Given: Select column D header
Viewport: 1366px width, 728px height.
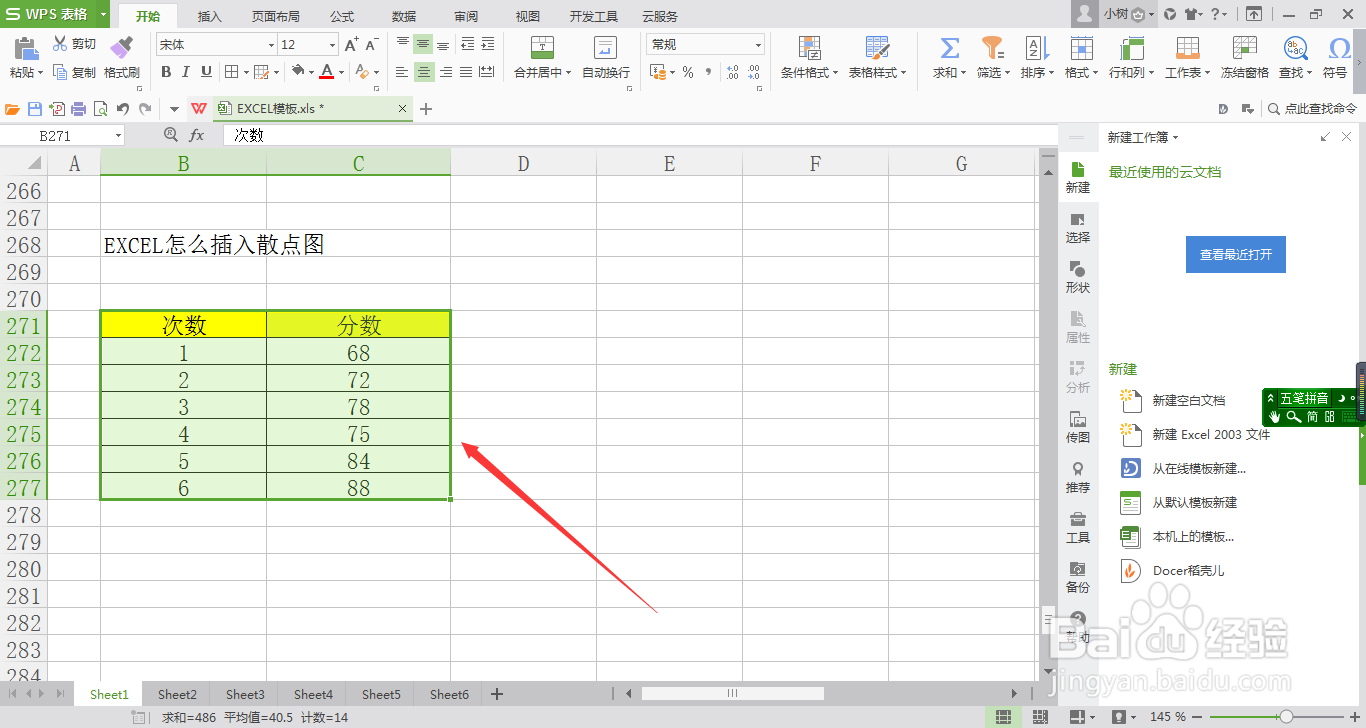Looking at the screenshot, I should click(523, 164).
